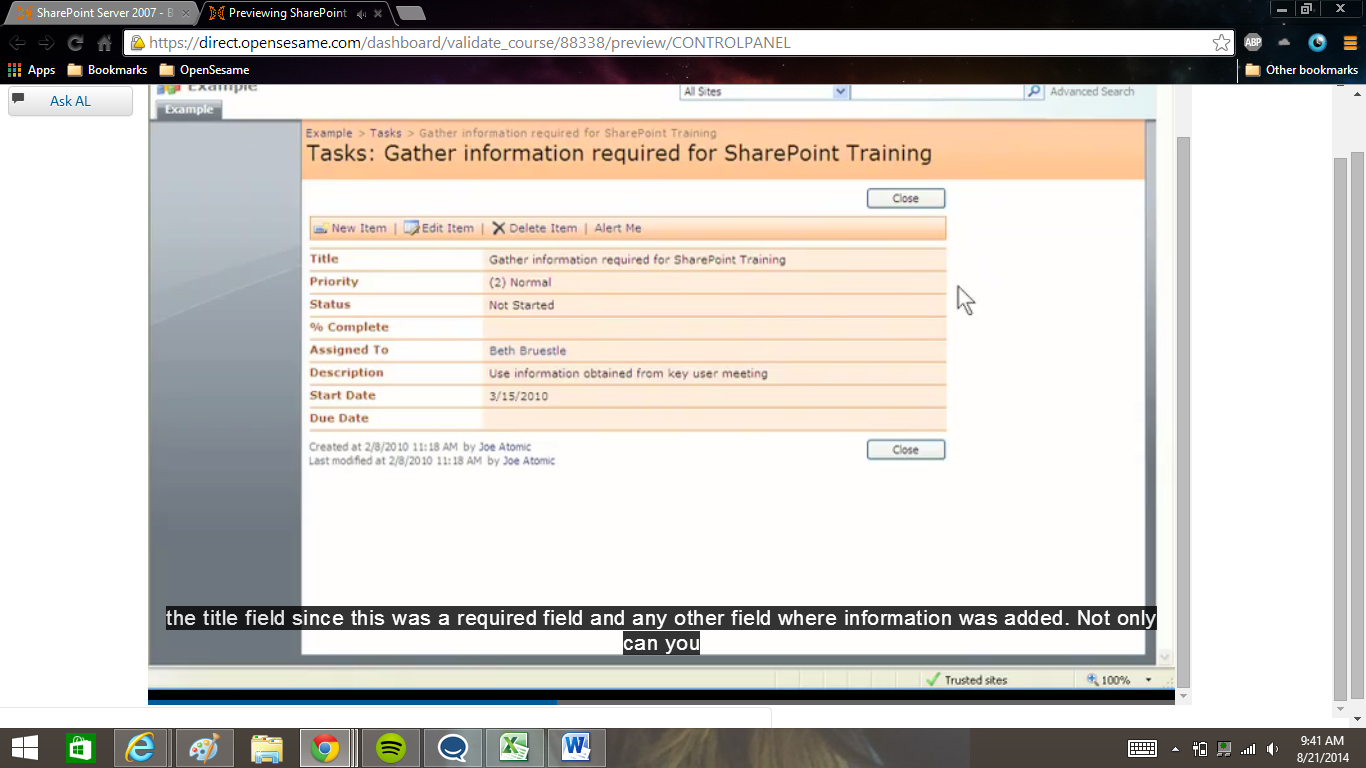Open the Adblock Plus extension icon
1366x768 pixels.
[1253, 43]
